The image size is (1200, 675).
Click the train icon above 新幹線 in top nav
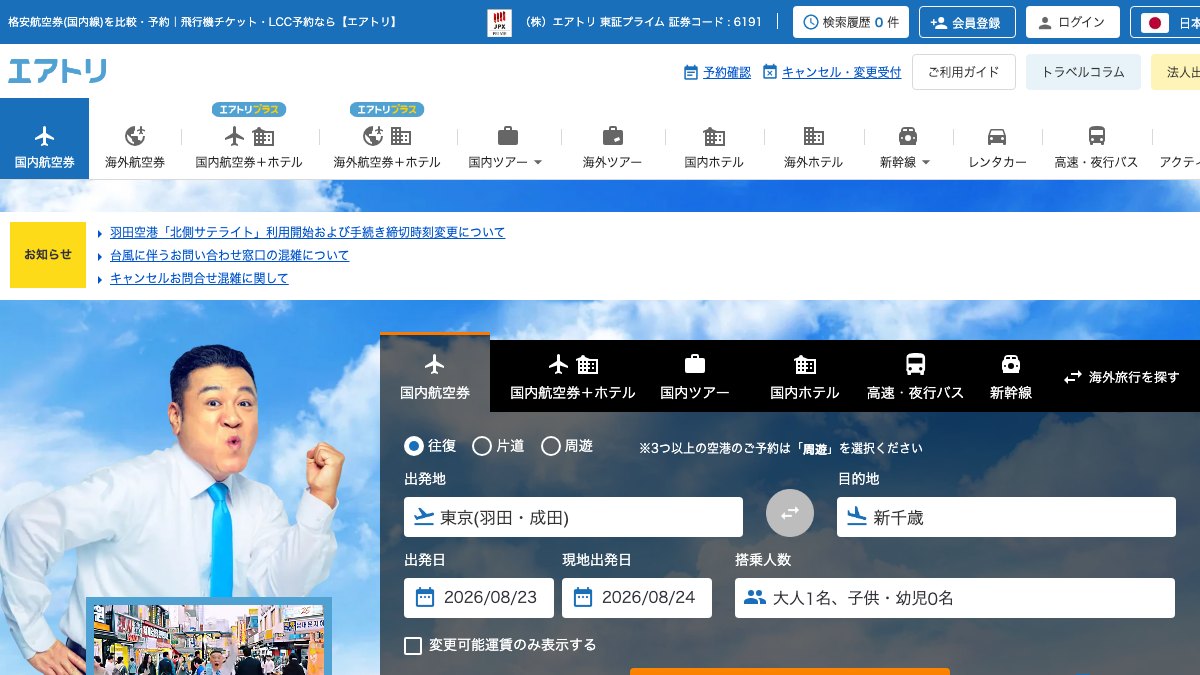pos(908,136)
